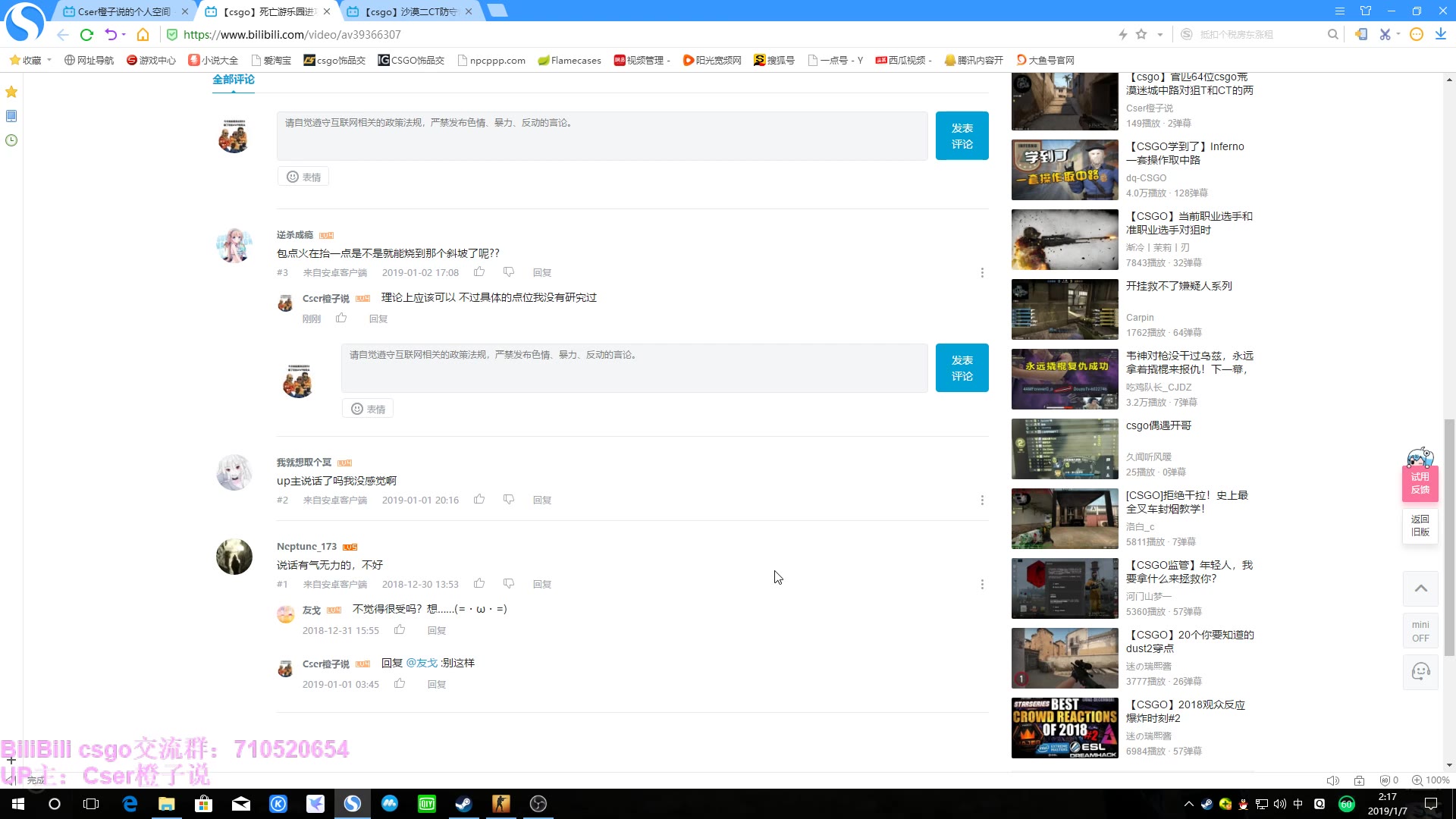This screenshot has height=819, width=1456.
Task: Select the 全部评论 comments tab
Action: (233, 80)
